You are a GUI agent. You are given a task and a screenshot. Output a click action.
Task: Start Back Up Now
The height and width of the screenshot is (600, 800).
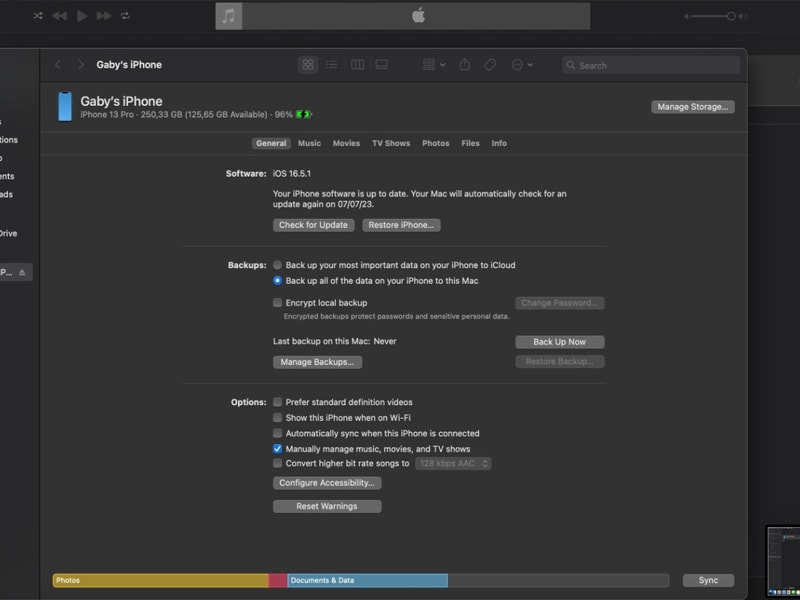(560, 342)
